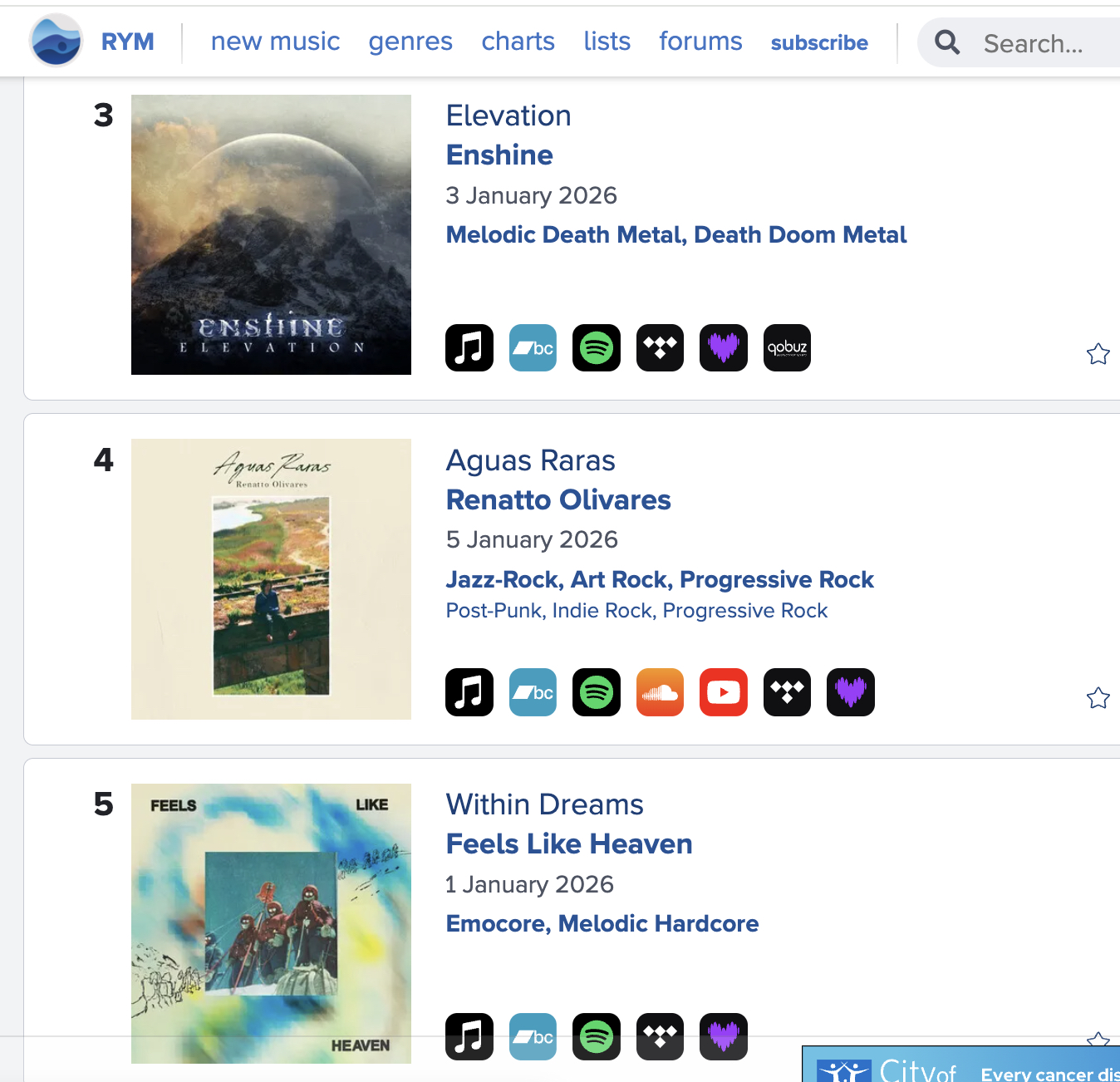Open the Aguas Raras album cover
Image resolution: width=1120 pixels, height=1082 pixels.
[271, 579]
